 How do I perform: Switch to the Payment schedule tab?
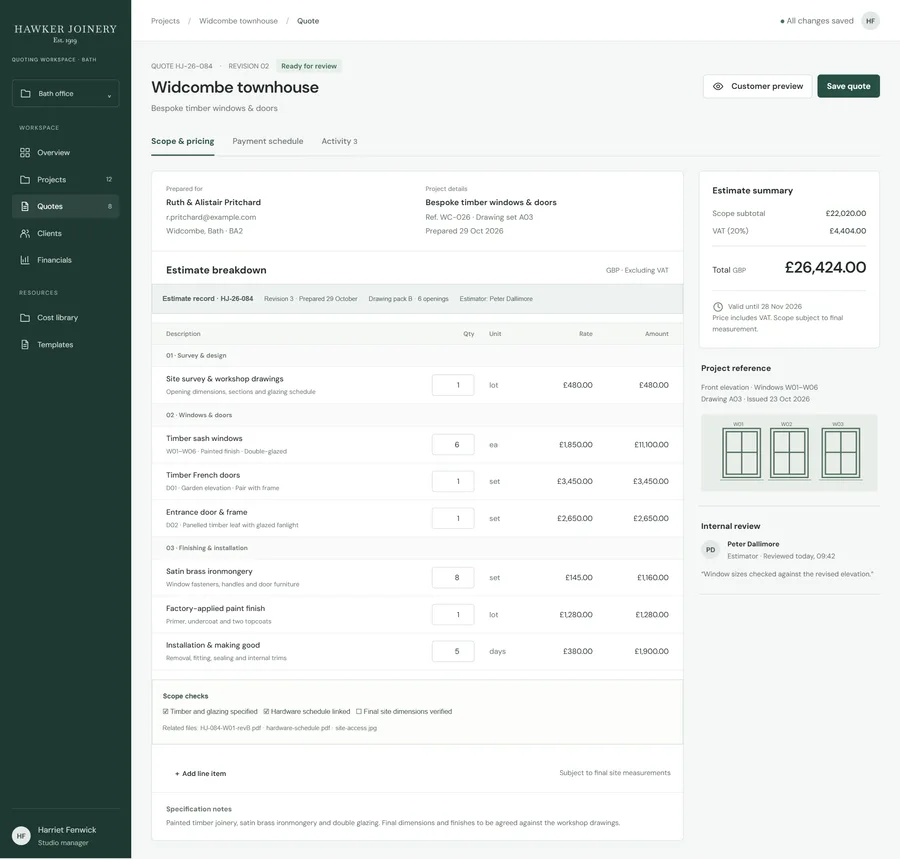[267, 141]
